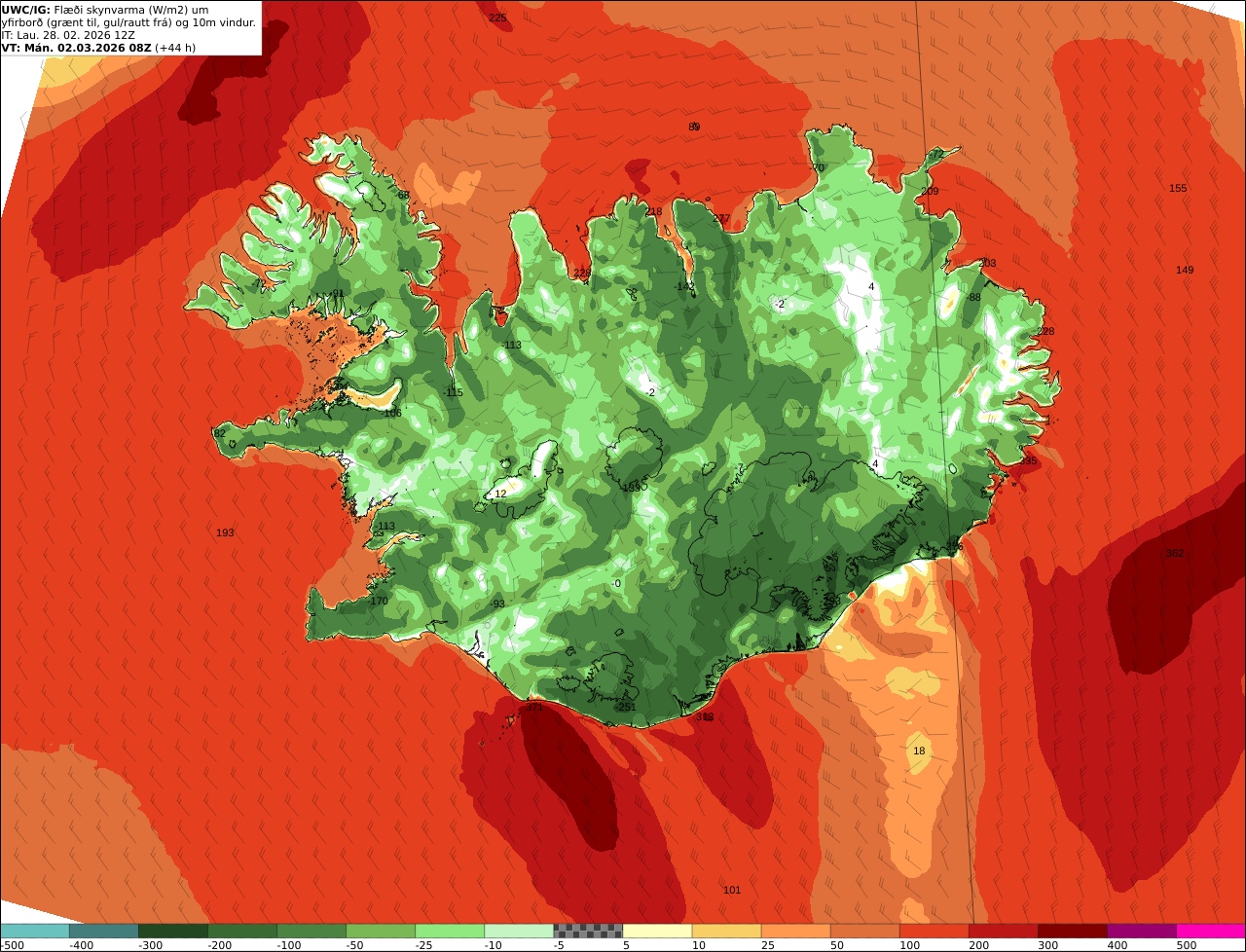Click the "225" flux value on the map
This screenshot has width=1246, height=952.
pos(497,18)
